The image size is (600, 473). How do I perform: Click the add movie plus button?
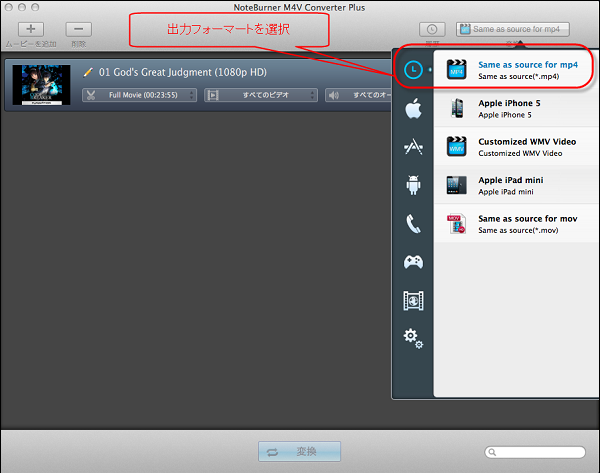(x=31, y=29)
